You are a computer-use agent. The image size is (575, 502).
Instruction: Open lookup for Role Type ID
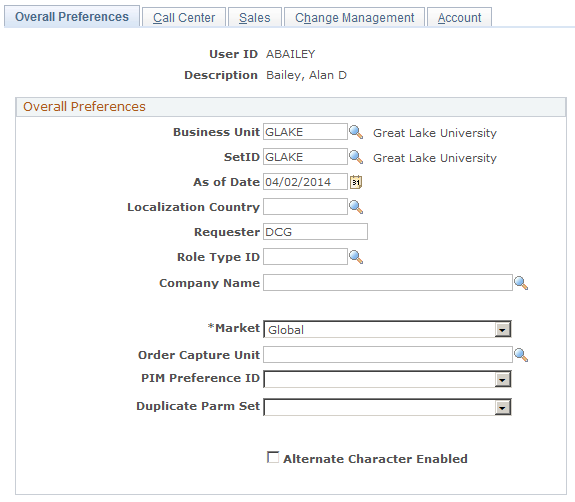356,257
